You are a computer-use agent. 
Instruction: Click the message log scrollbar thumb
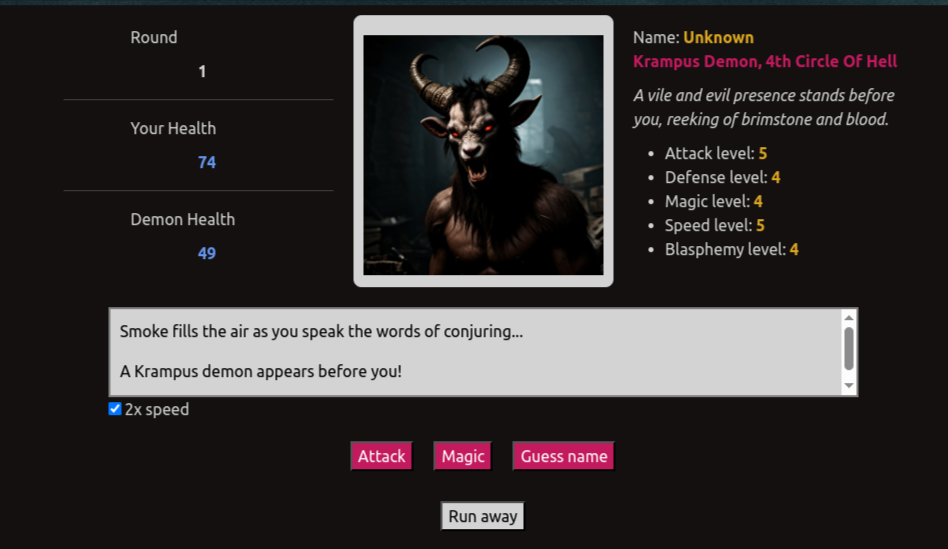[x=849, y=348]
